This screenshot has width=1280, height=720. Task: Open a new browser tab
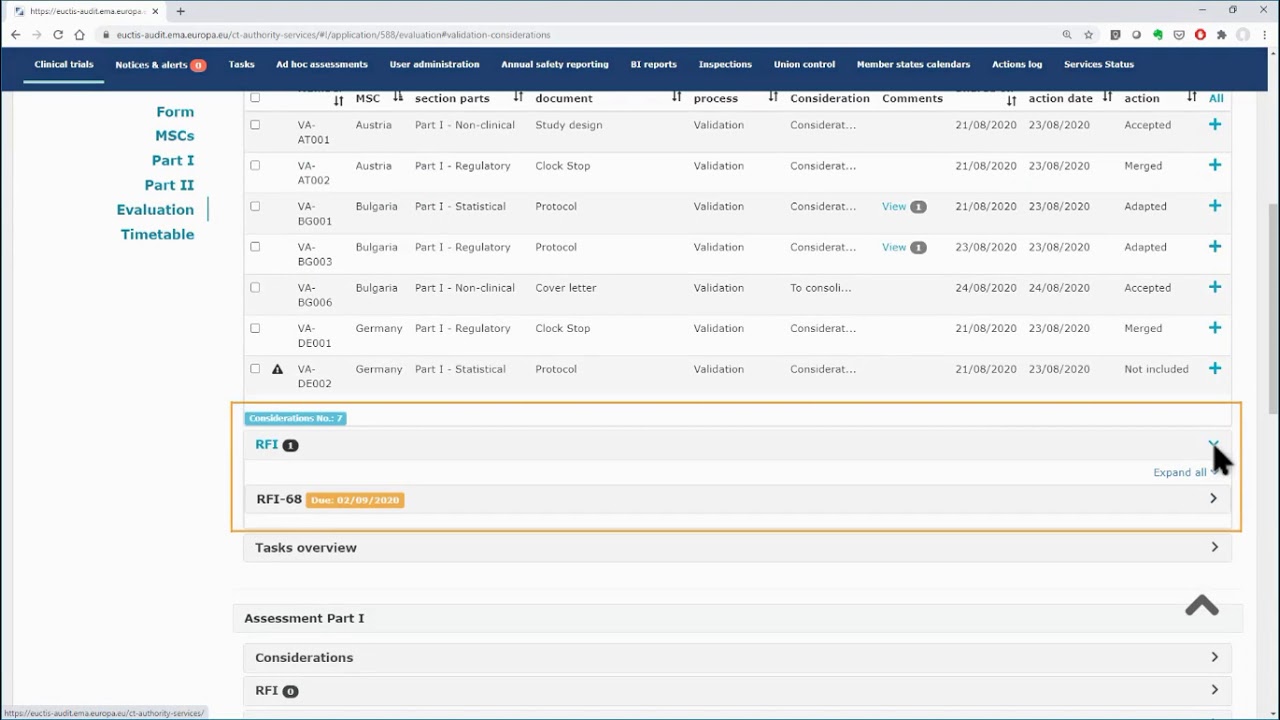click(x=180, y=11)
